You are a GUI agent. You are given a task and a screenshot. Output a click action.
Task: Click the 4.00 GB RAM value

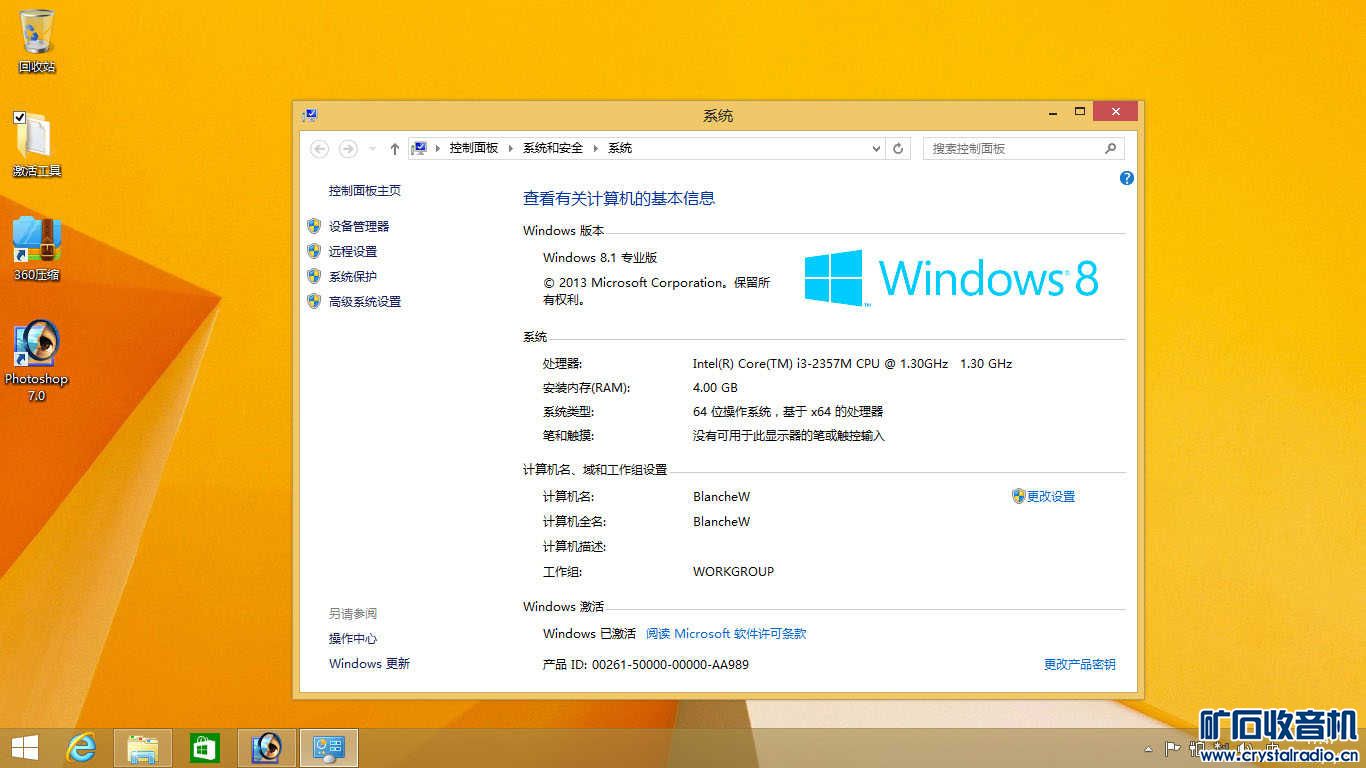(x=715, y=388)
